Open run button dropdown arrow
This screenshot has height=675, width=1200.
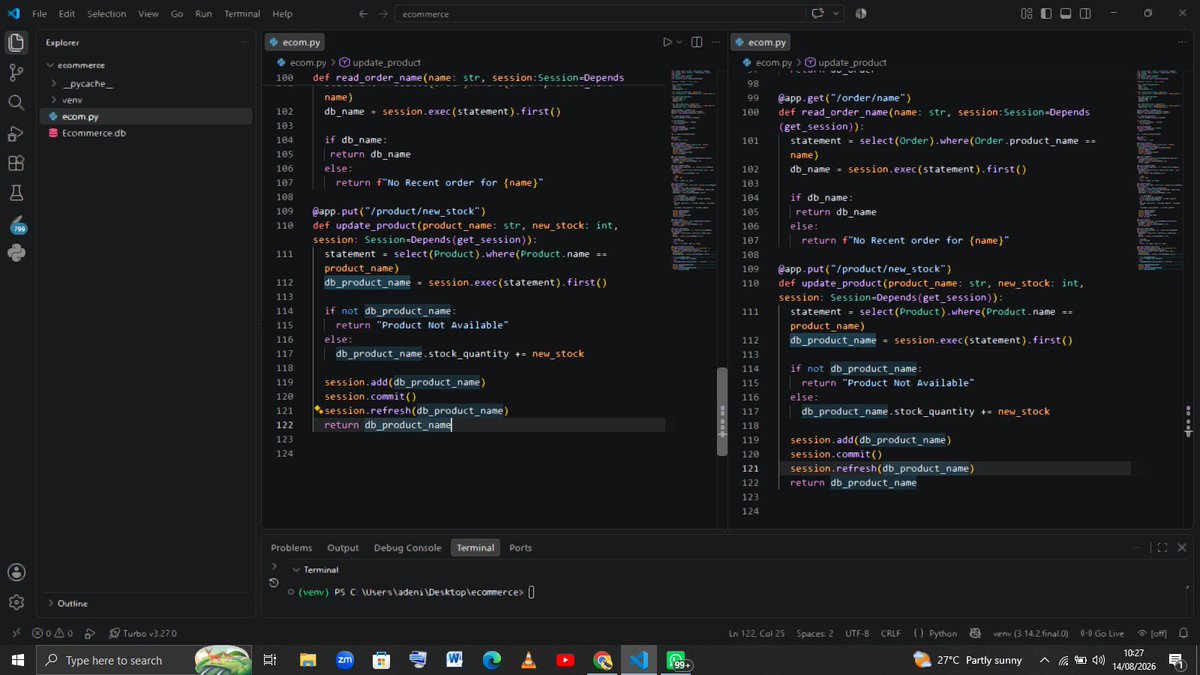click(x=680, y=42)
